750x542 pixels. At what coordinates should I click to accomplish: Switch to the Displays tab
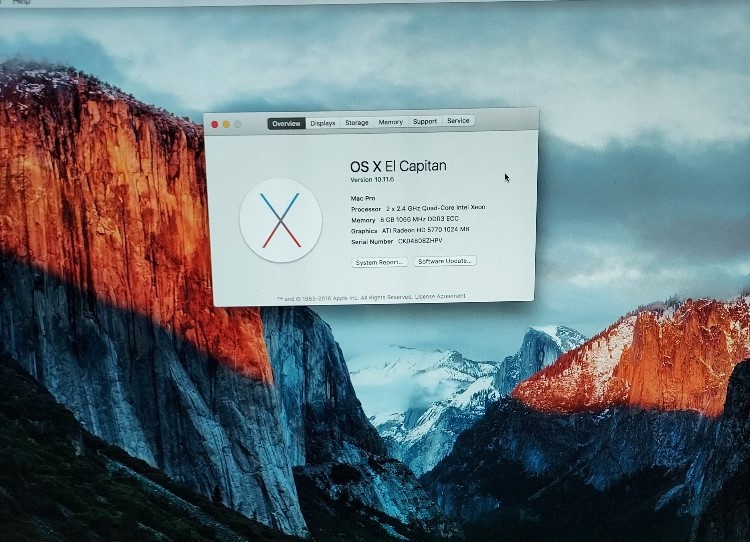[x=323, y=123]
